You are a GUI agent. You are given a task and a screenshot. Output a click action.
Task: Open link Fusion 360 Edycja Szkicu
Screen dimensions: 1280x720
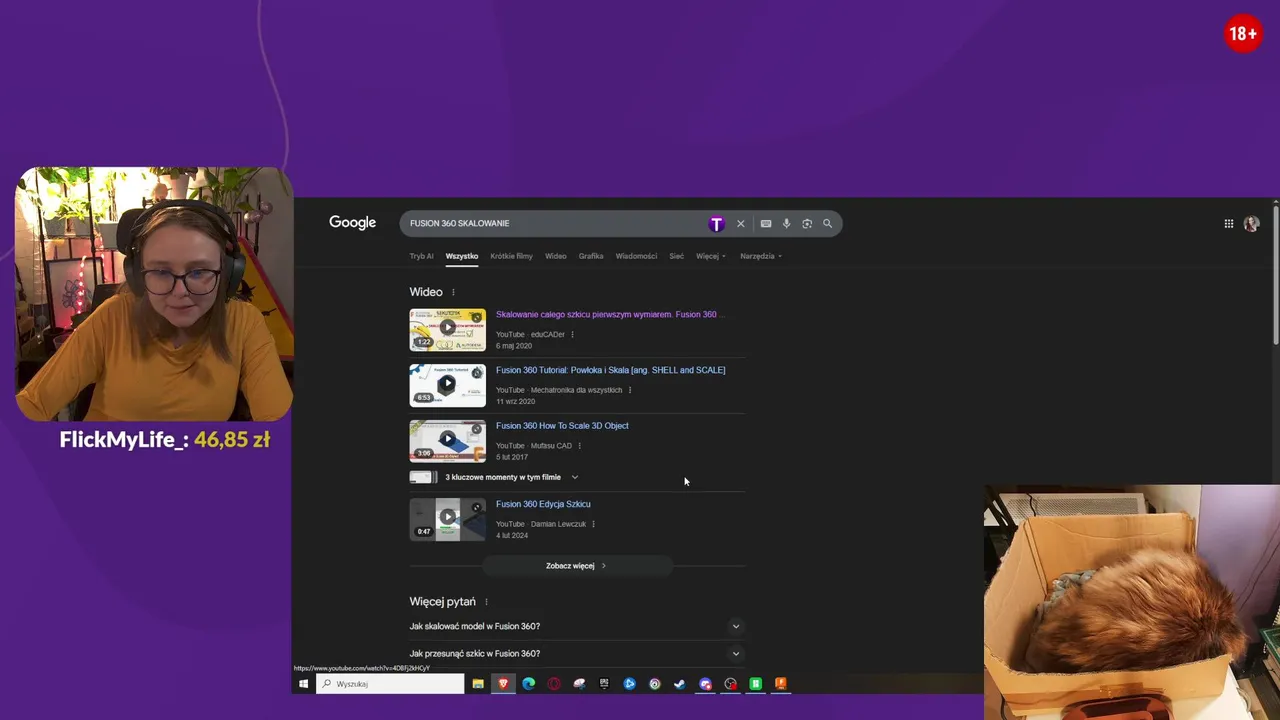543,504
